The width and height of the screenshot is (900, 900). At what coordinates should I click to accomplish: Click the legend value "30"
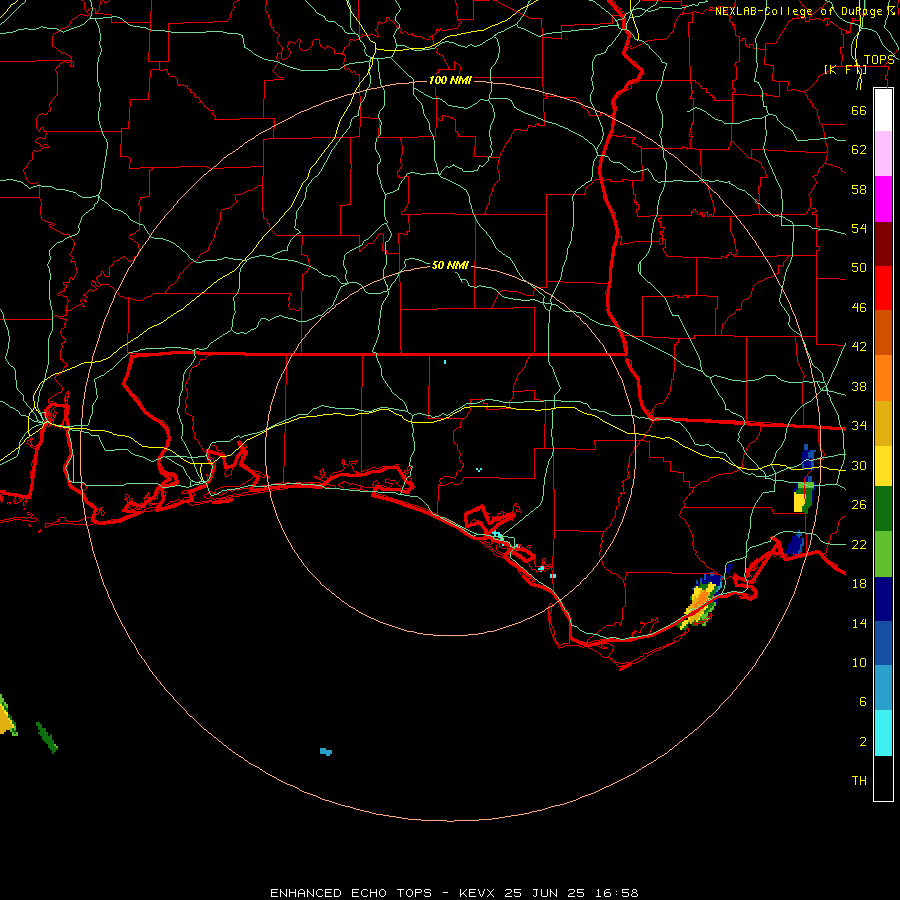[x=859, y=465]
